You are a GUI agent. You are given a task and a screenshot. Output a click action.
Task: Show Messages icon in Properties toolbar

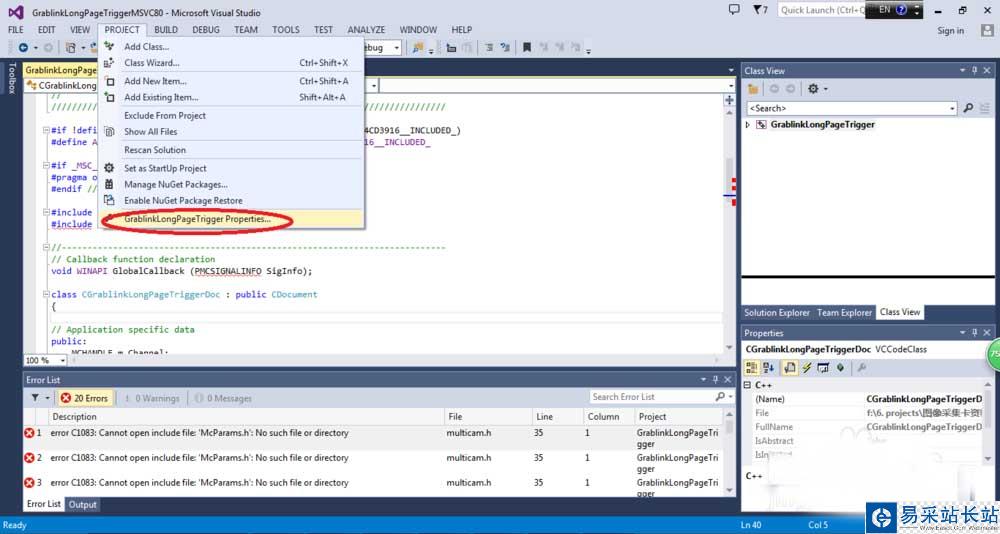(823, 367)
